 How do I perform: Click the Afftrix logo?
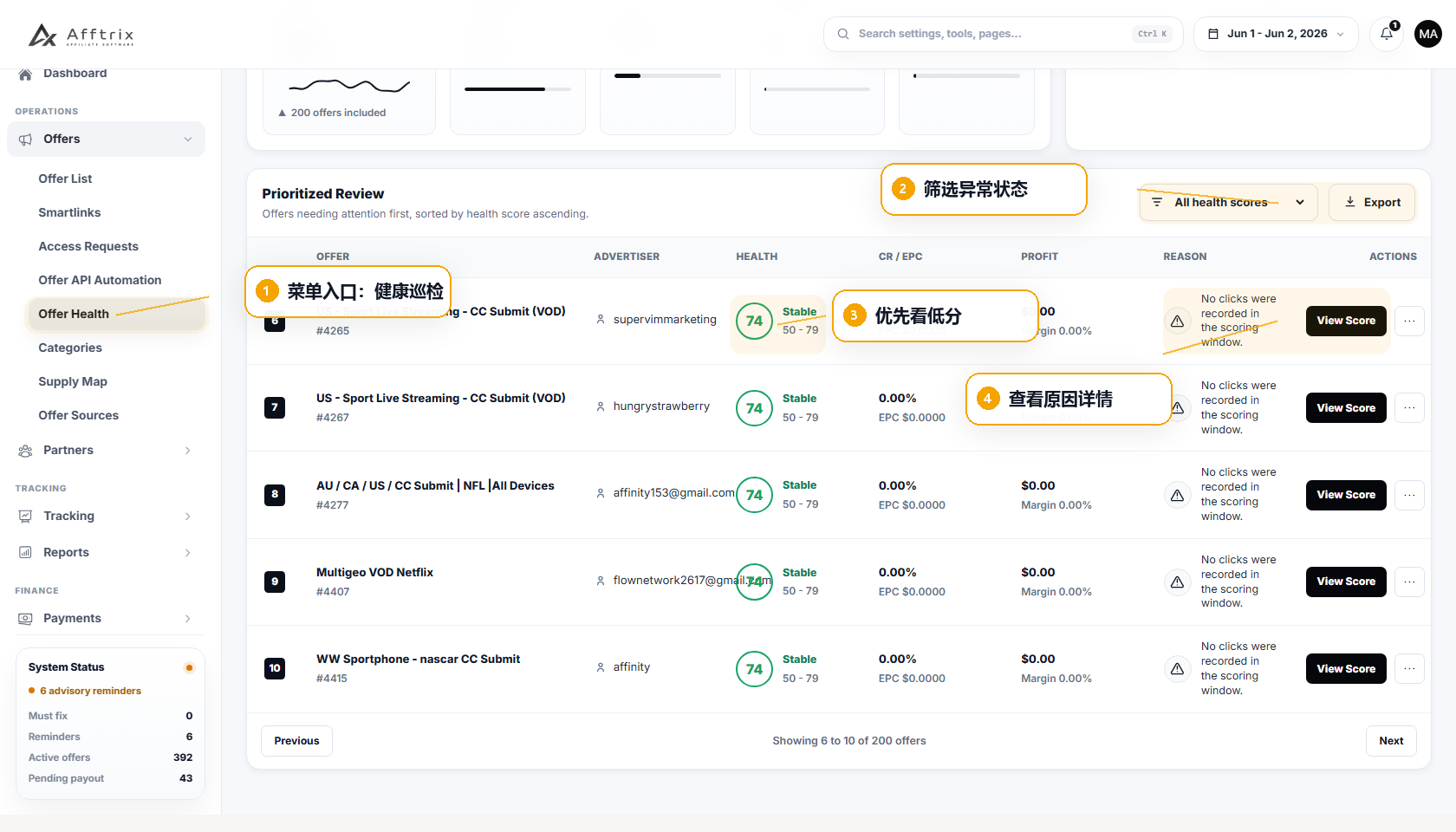tap(81, 35)
